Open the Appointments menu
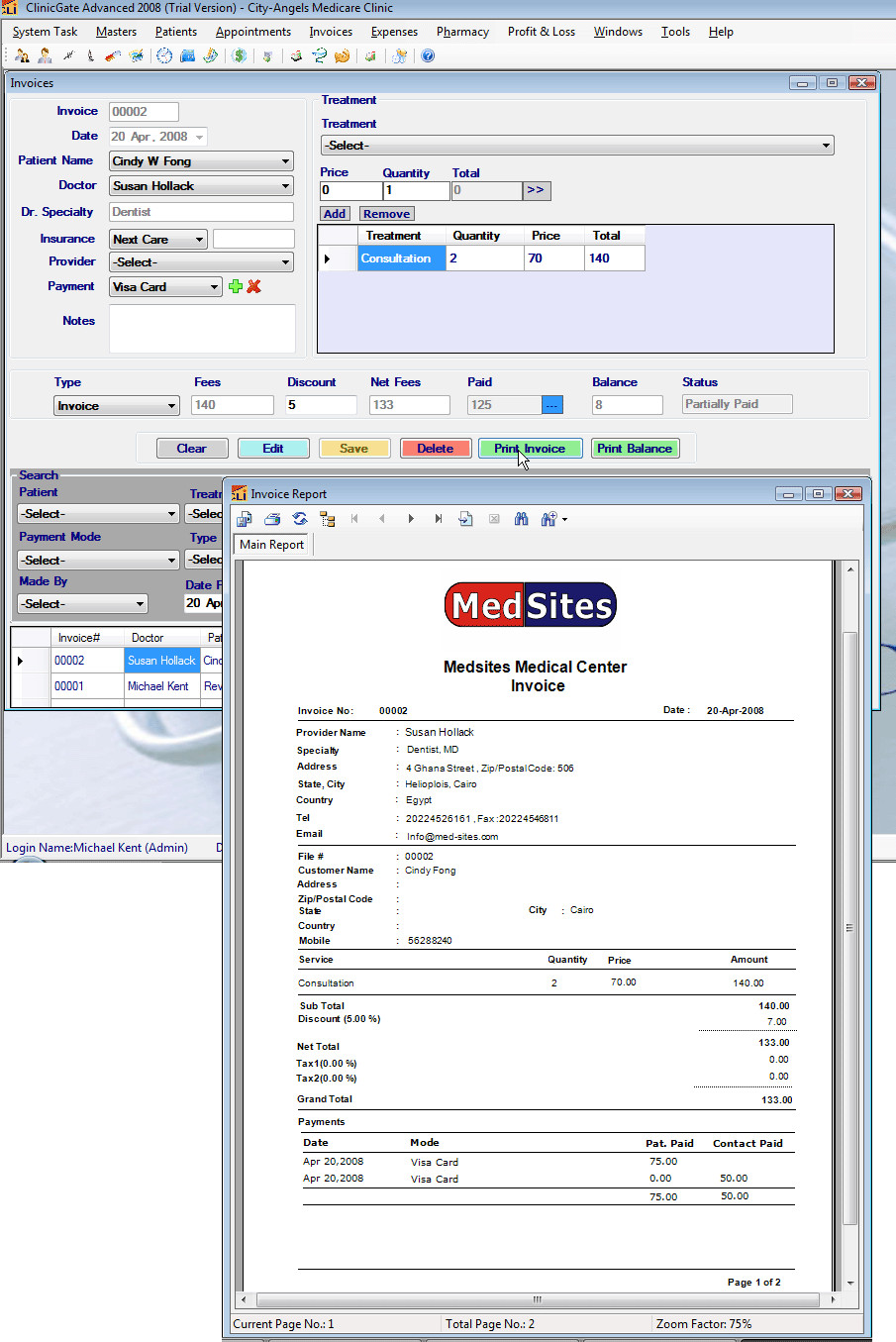The width and height of the screenshot is (896, 1342). [253, 32]
